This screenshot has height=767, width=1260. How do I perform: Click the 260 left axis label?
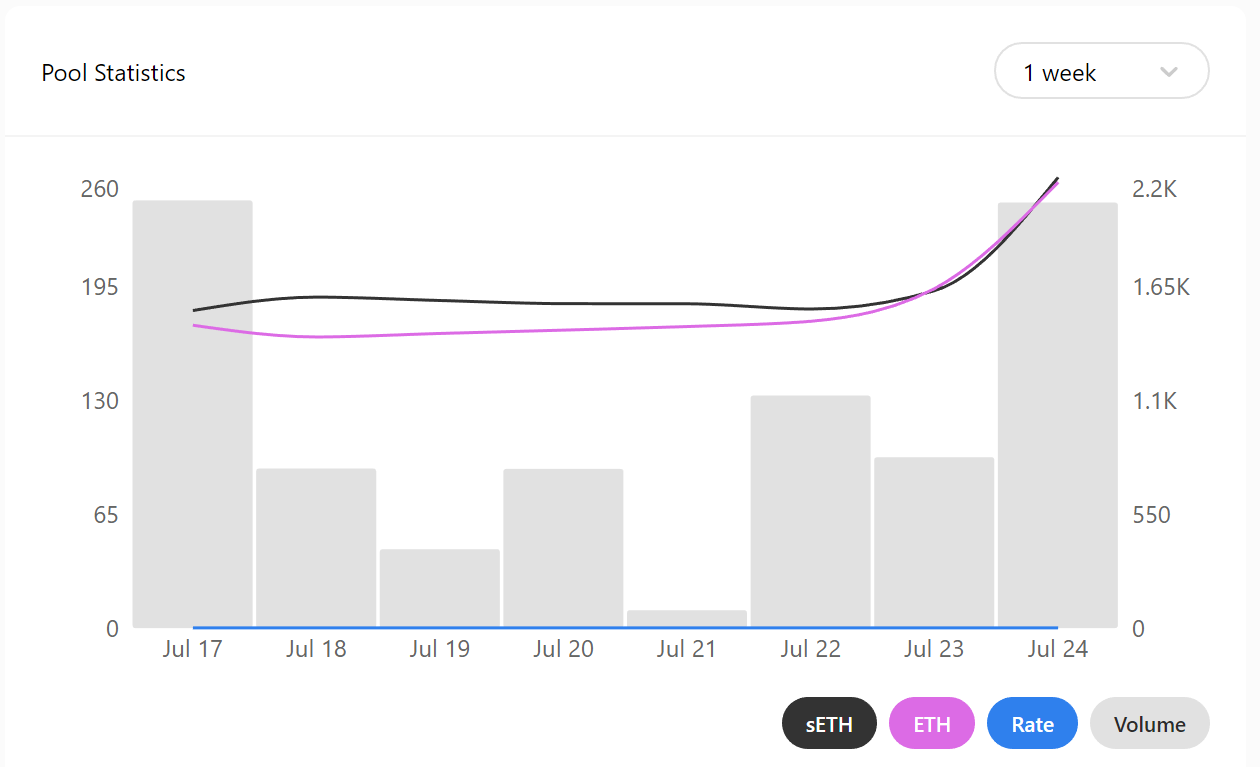point(100,189)
